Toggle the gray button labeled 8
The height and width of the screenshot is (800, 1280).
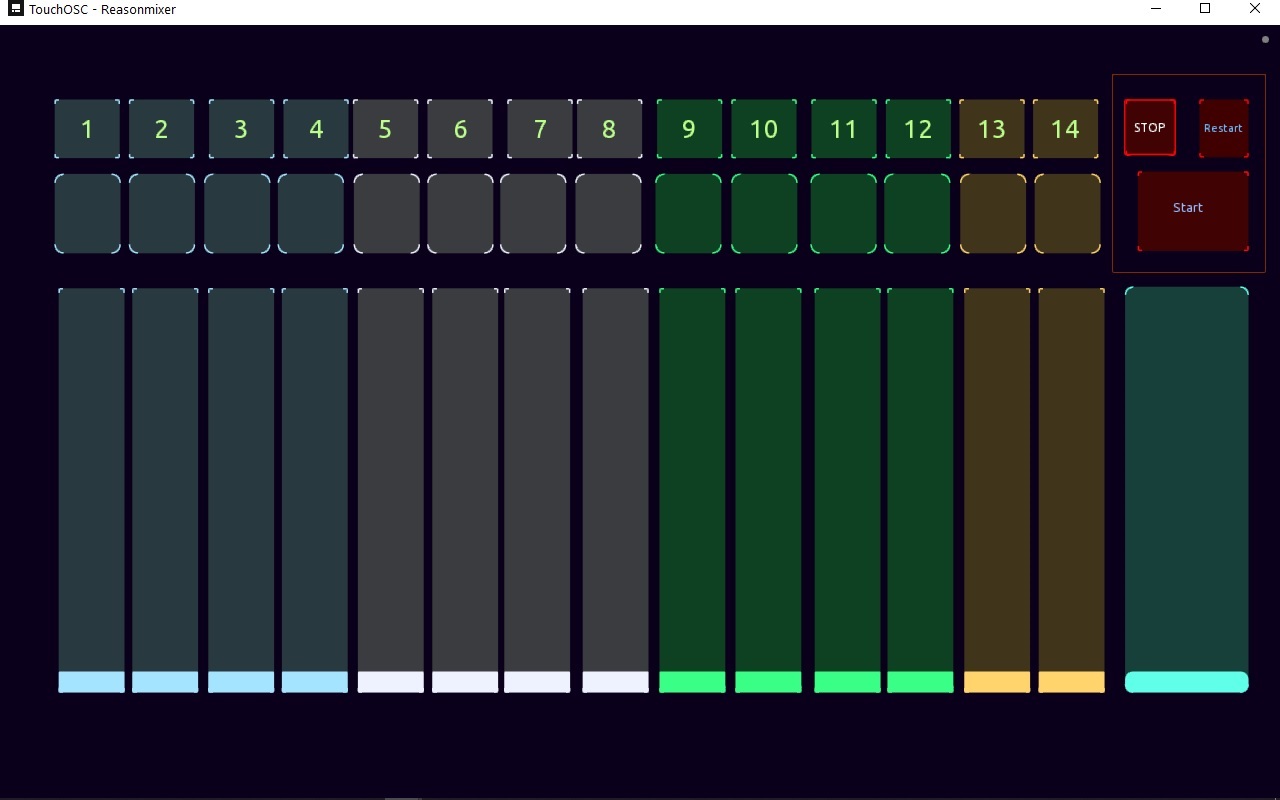click(x=610, y=129)
